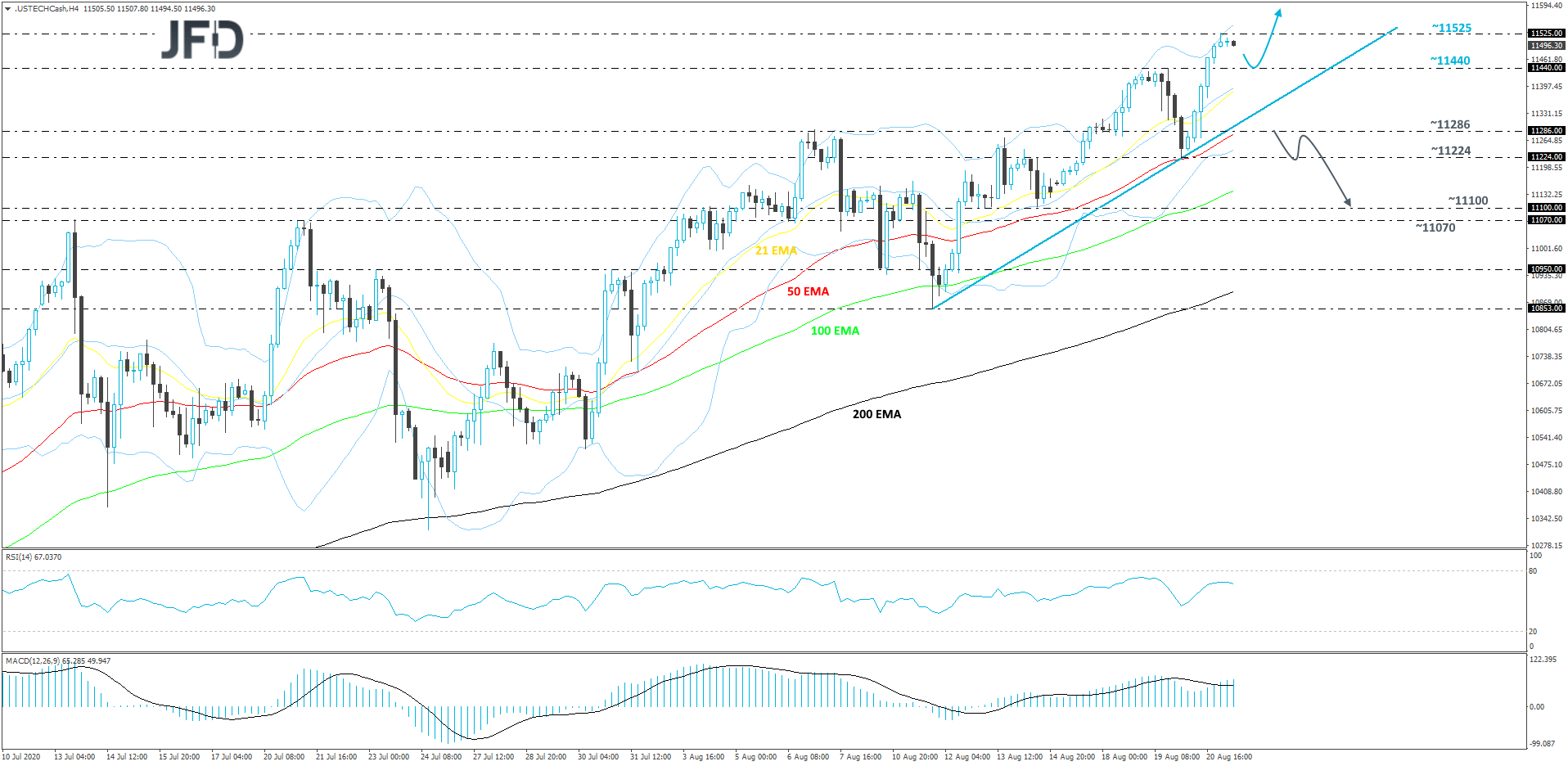Click the 24 Jul 08:00 time label
The width and height of the screenshot is (1568, 766).
(441, 756)
